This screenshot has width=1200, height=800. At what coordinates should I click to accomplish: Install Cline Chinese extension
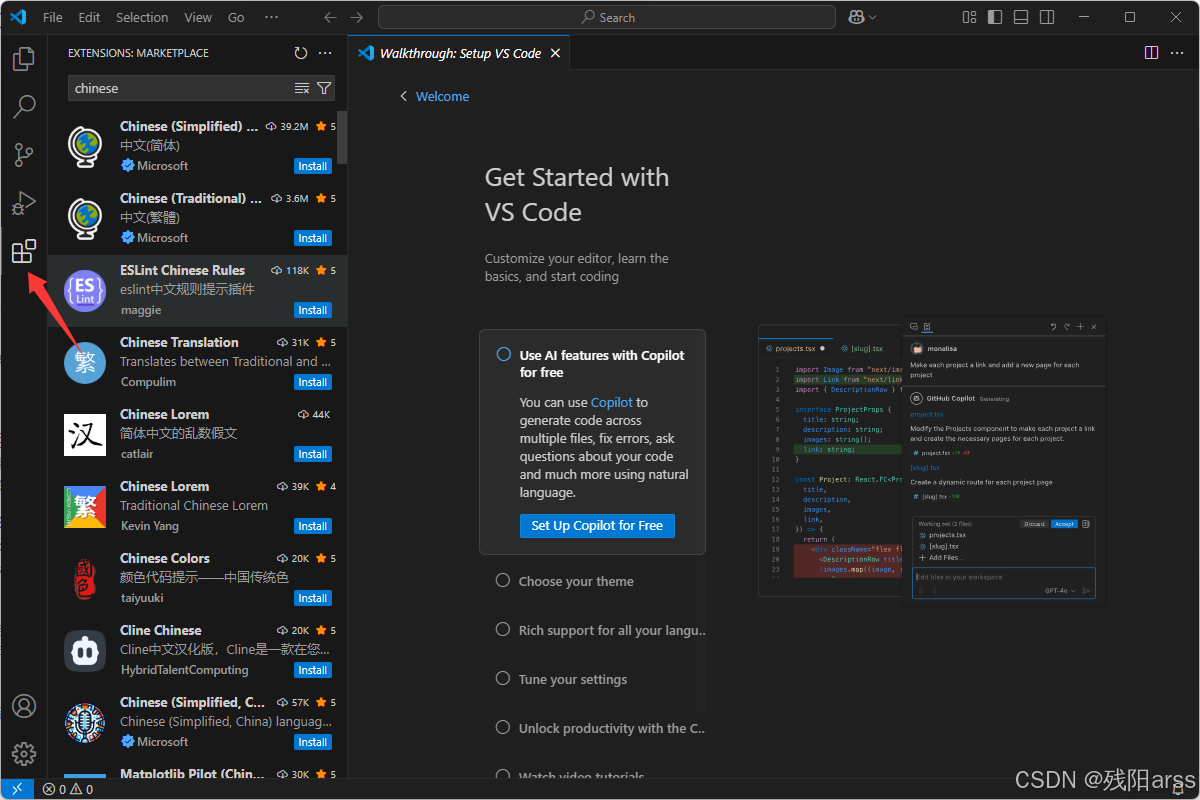click(x=313, y=670)
